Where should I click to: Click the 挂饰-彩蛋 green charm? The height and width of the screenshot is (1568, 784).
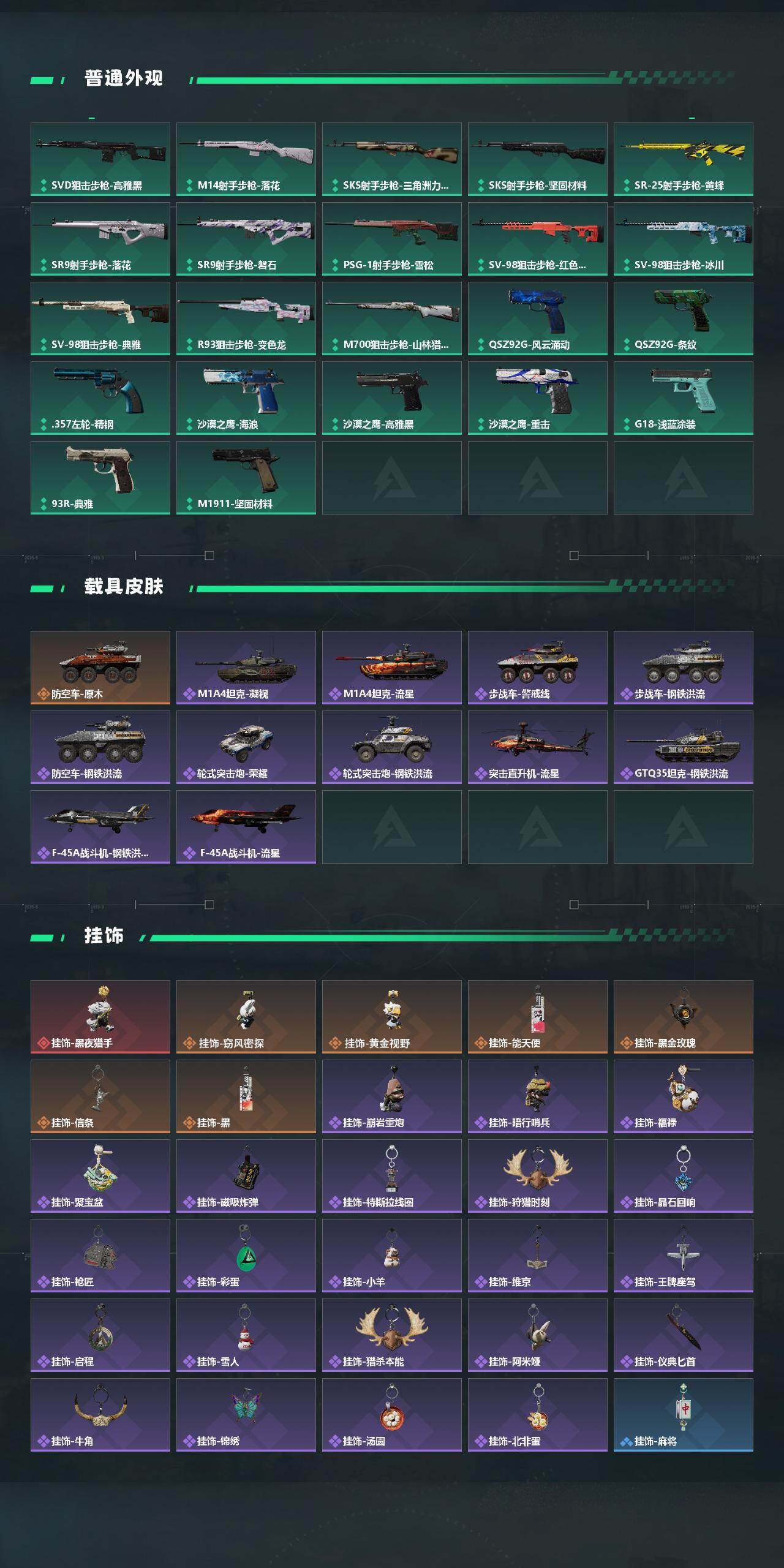[246, 1256]
